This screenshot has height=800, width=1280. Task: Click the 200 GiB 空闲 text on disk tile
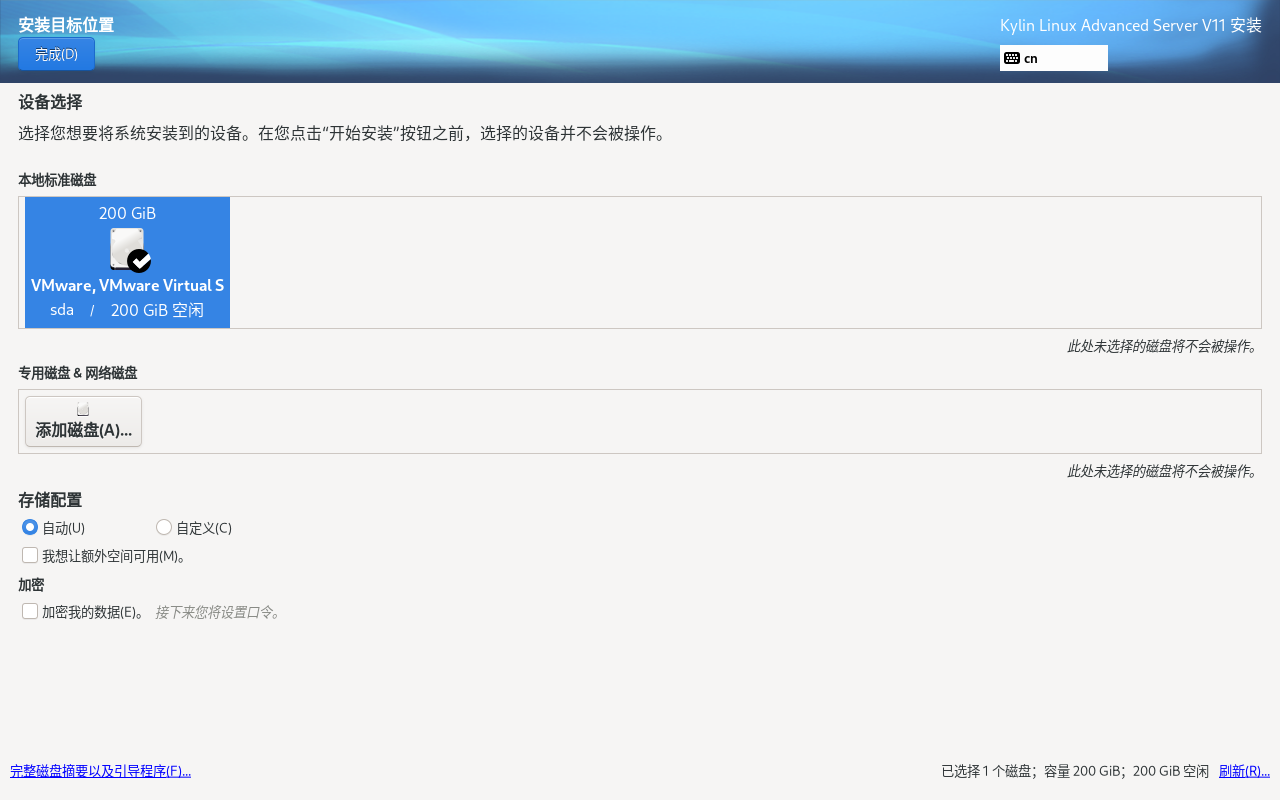coord(157,310)
